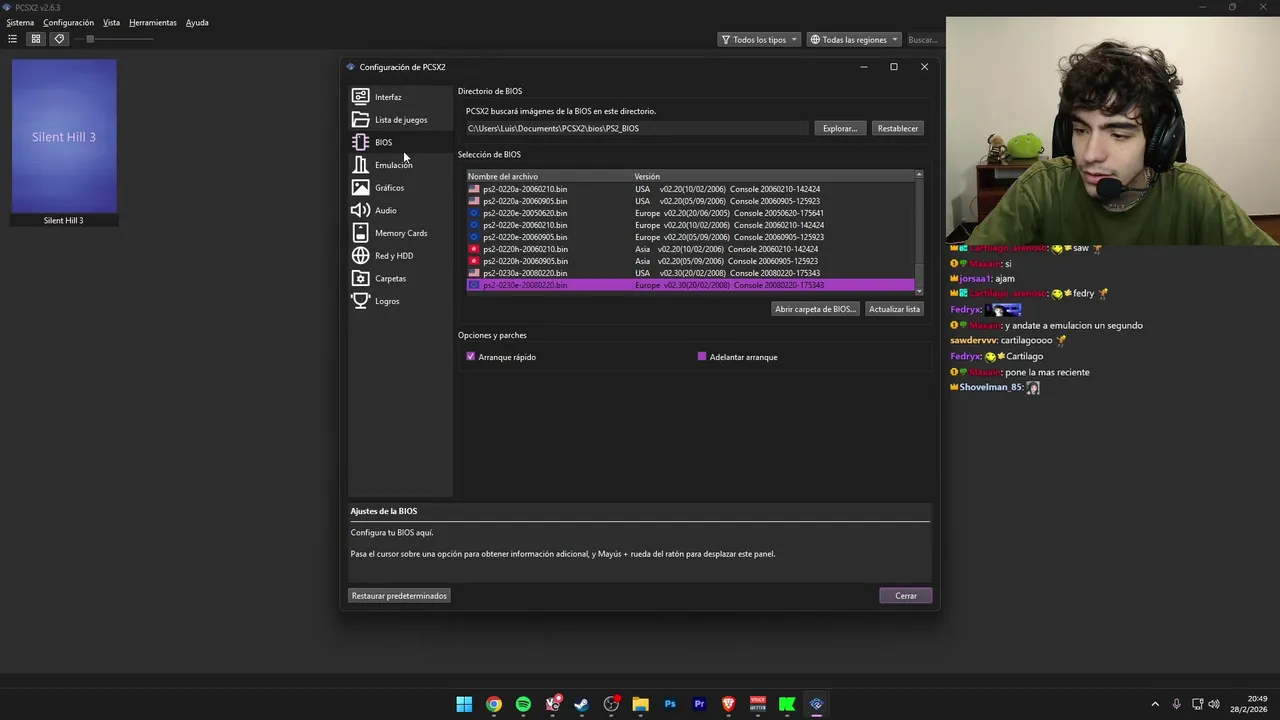Click the Explorar... button

(840, 128)
